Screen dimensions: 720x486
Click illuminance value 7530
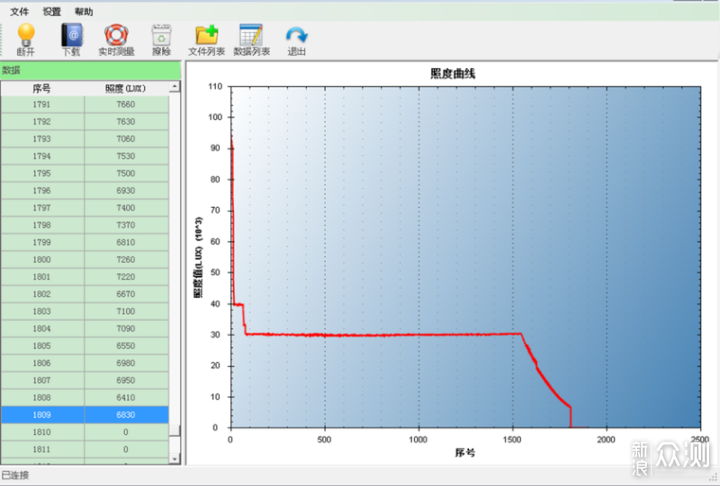tap(126, 156)
